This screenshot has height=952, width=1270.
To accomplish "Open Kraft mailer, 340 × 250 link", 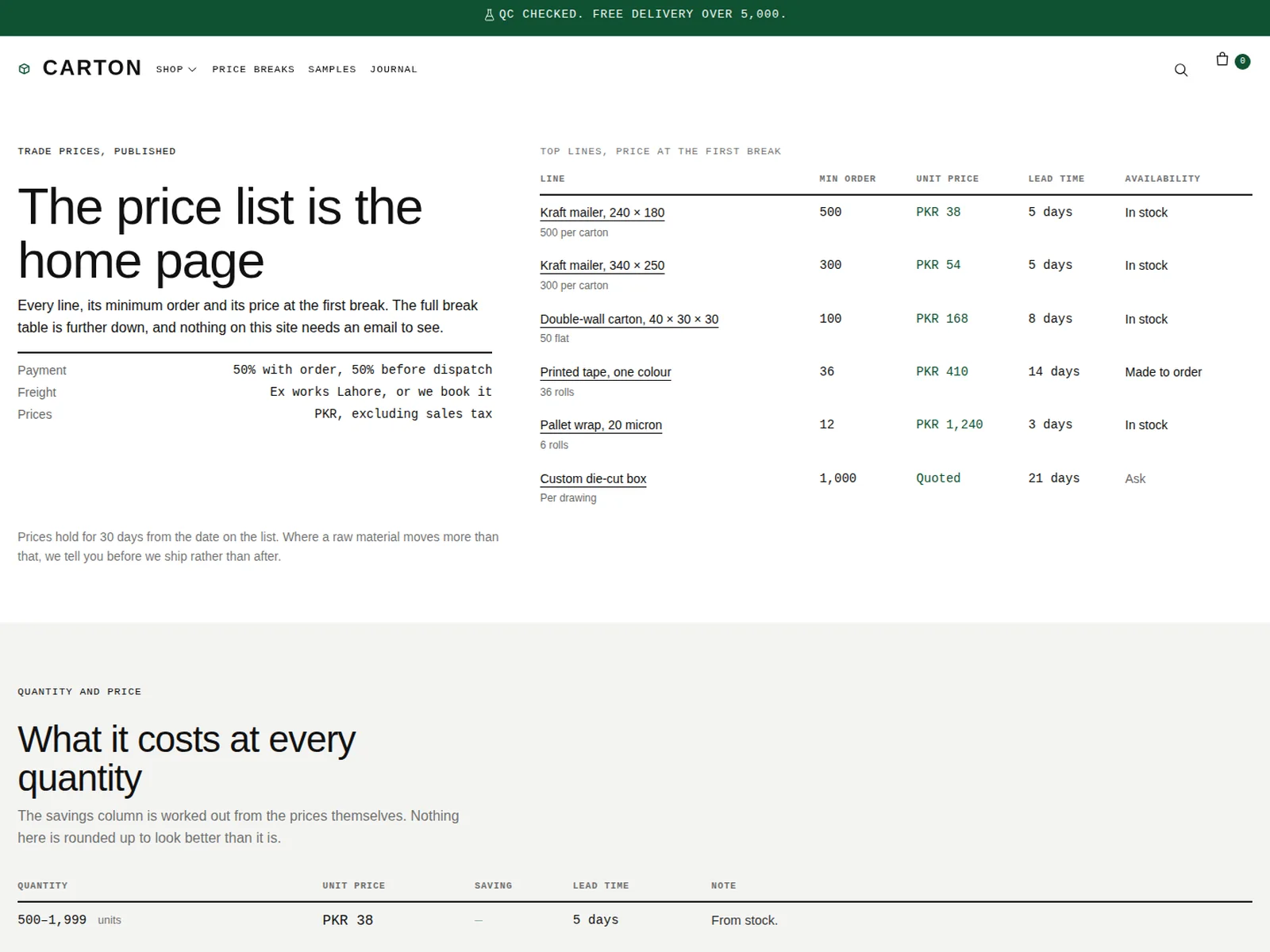I will 602,266.
